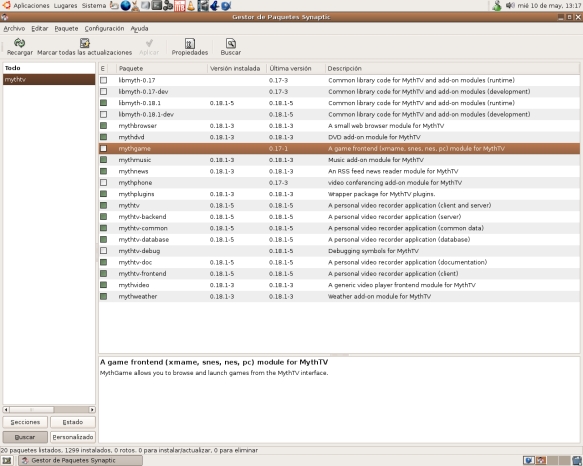Sort by Última versión column header

point(296,68)
